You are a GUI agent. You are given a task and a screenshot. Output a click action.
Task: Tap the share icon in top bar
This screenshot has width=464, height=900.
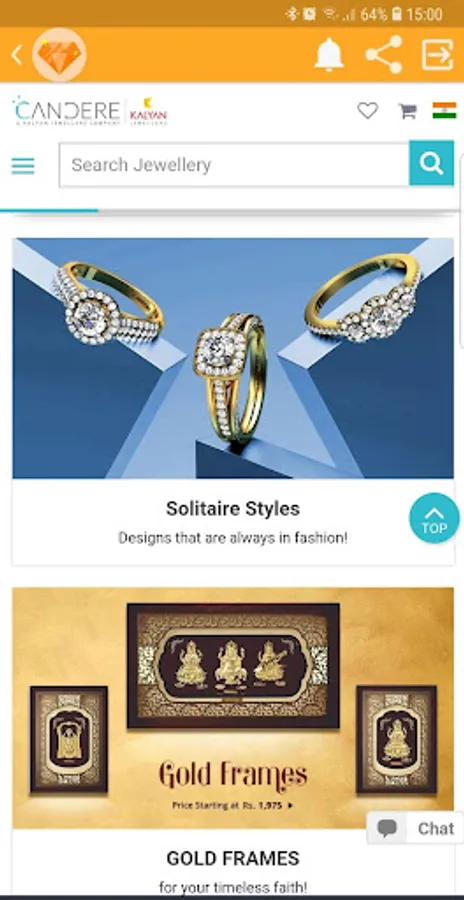[384, 55]
